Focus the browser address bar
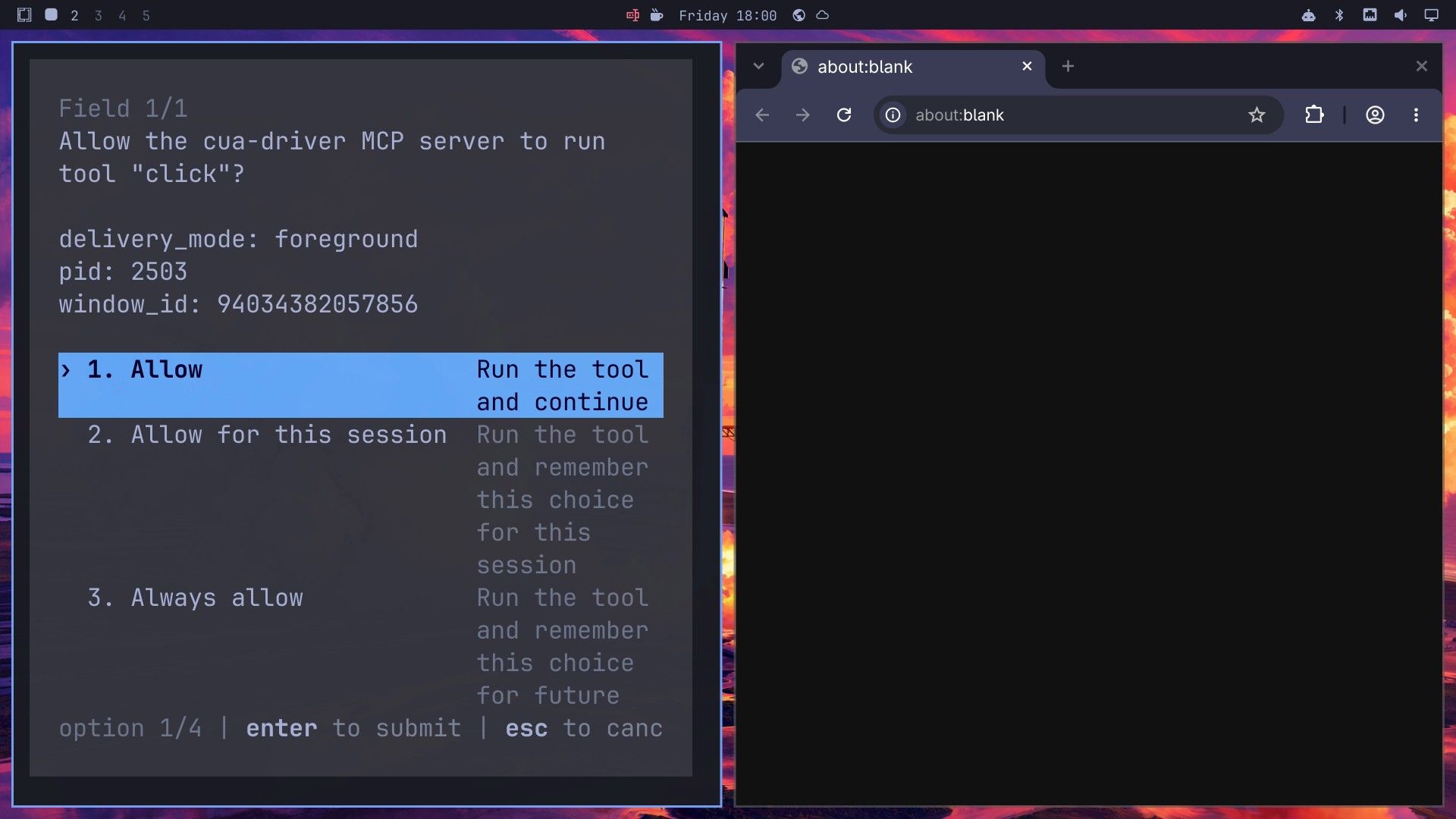Viewport: 1456px width, 819px height. [x=1077, y=115]
